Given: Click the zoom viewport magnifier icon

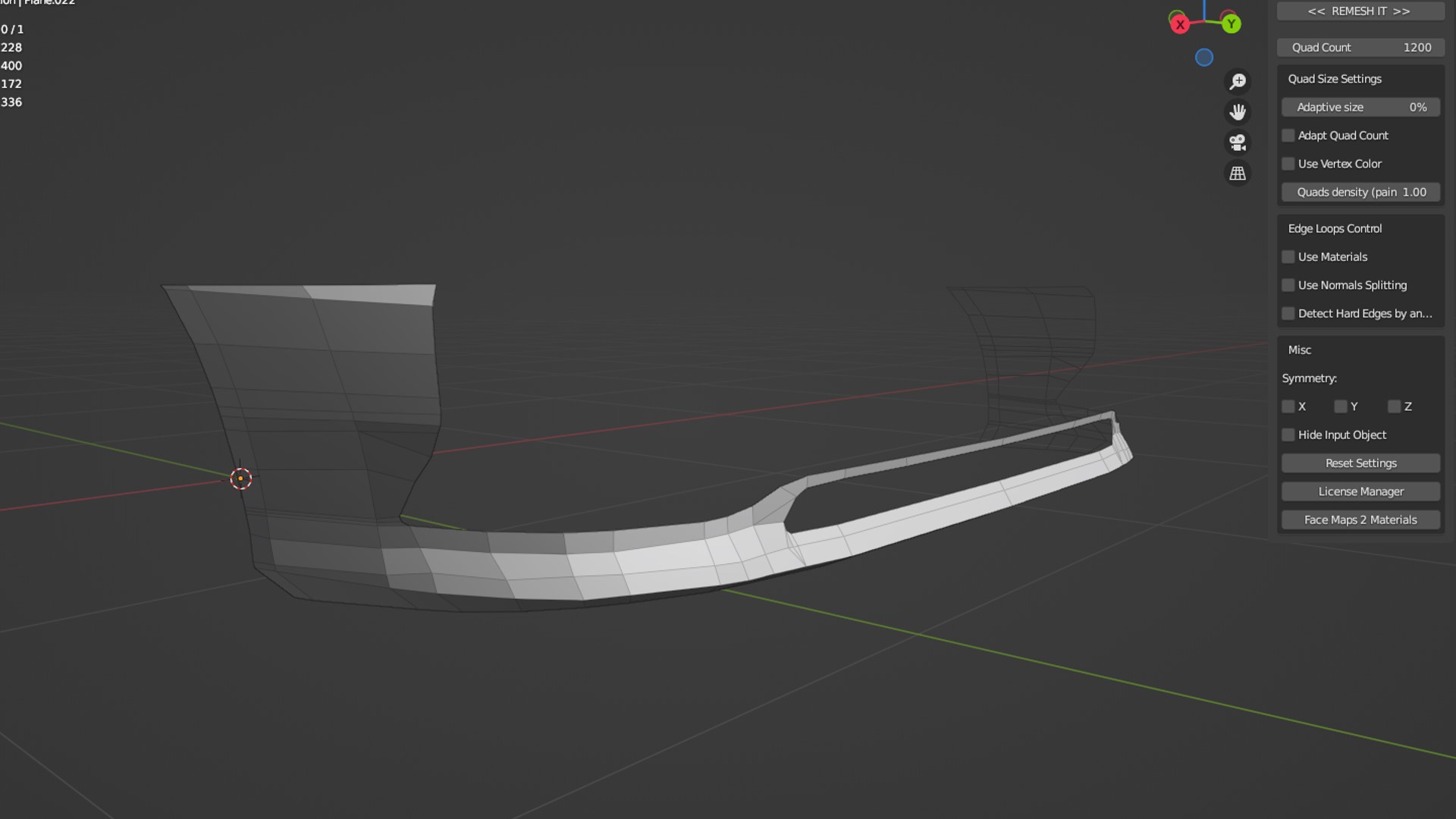Looking at the screenshot, I should (x=1238, y=81).
